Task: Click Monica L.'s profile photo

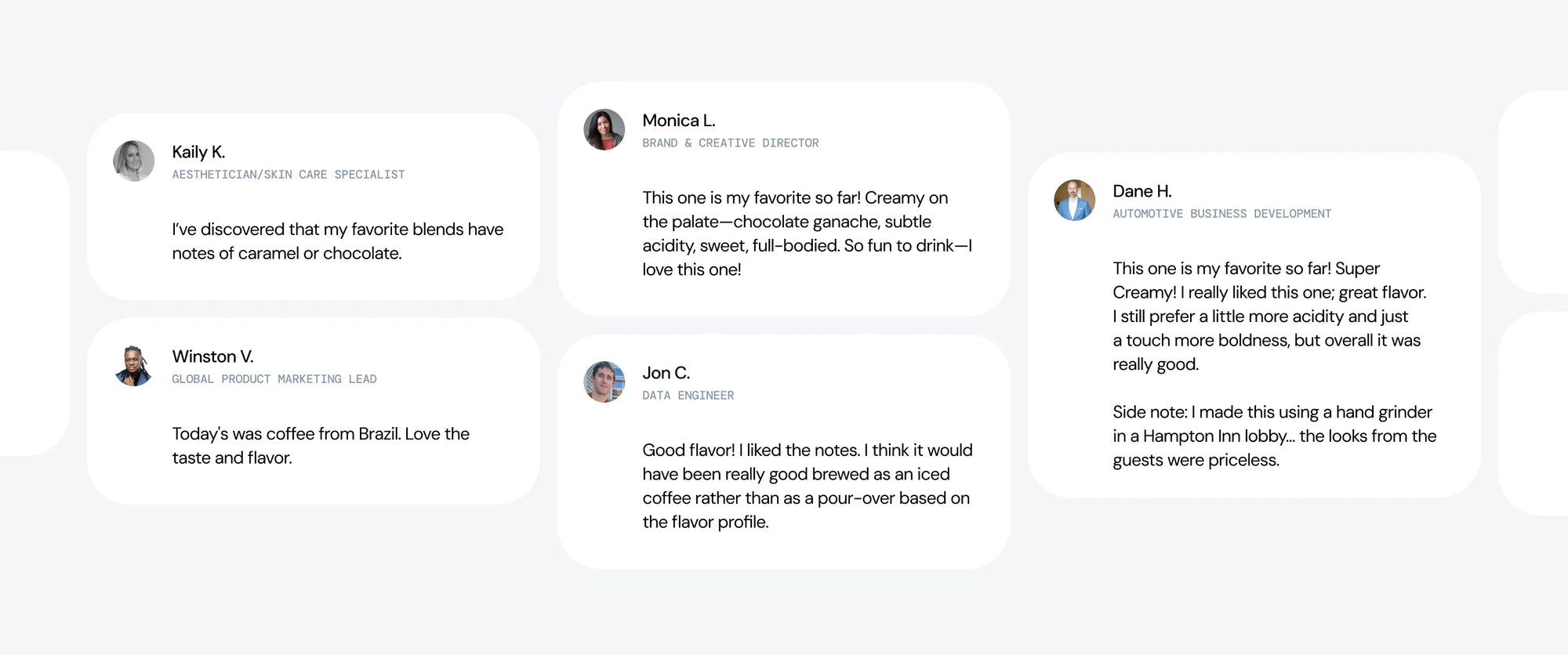Action: (x=604, y=130)
